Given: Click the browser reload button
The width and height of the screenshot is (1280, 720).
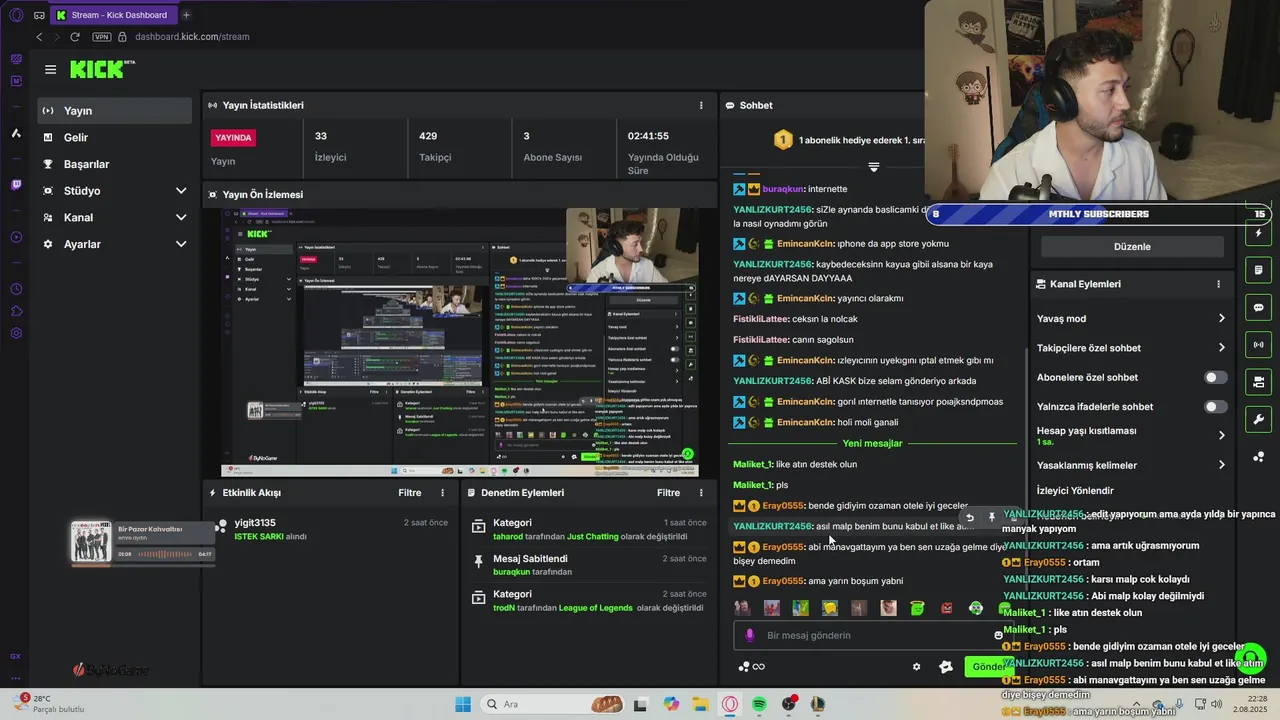Looking at the screenshot, I should [74, 37].
